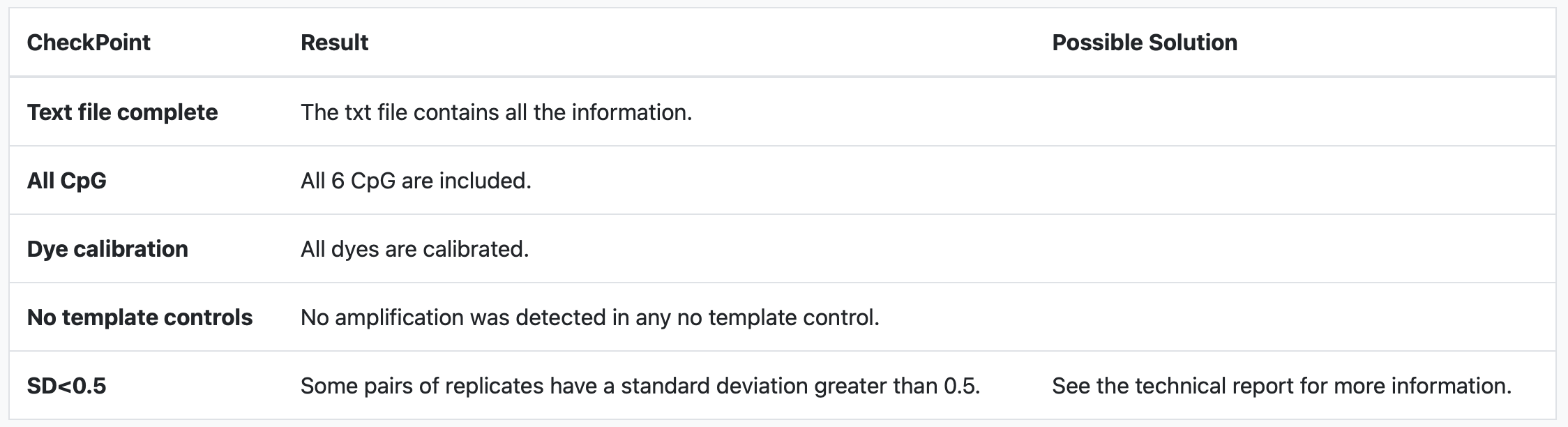The image size is (1568, 427).
Task: Select the 'Text file complete' checkpoint label
Action: click(122, 112)
